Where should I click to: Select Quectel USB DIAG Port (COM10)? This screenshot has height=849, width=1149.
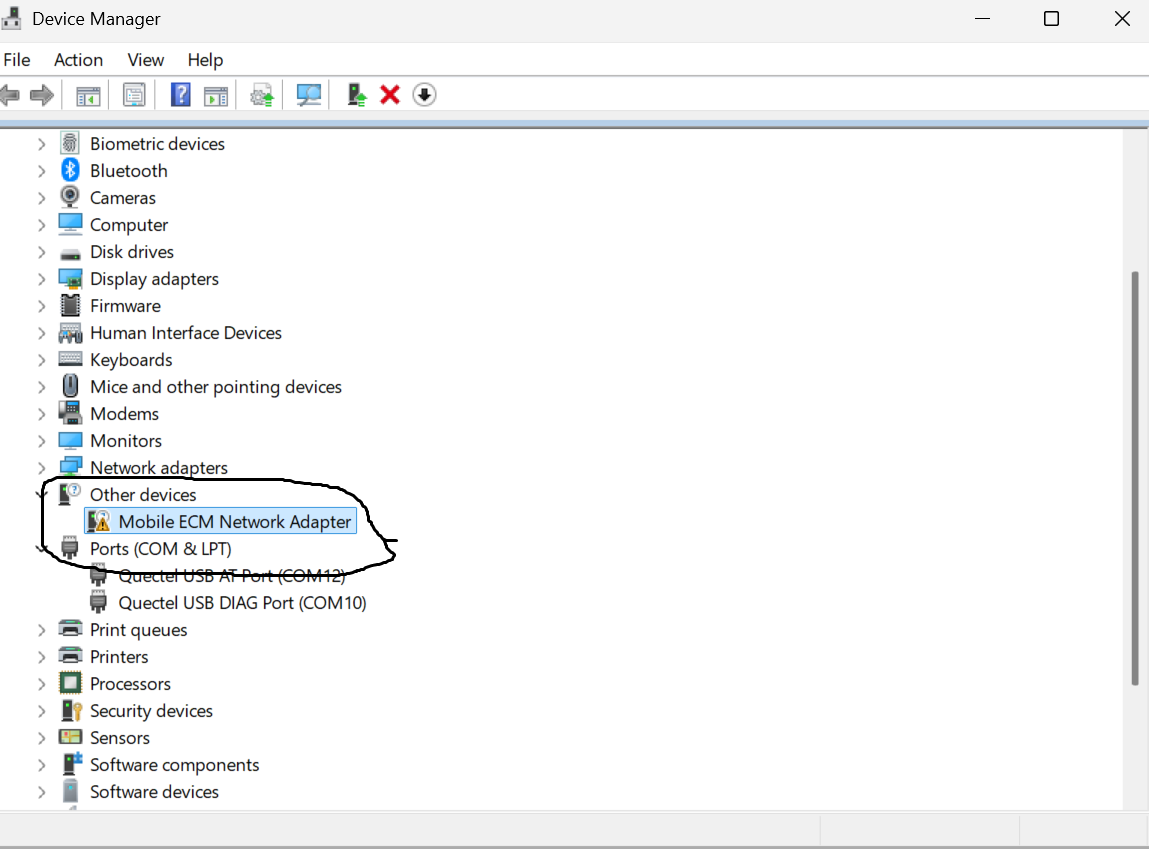242,603
